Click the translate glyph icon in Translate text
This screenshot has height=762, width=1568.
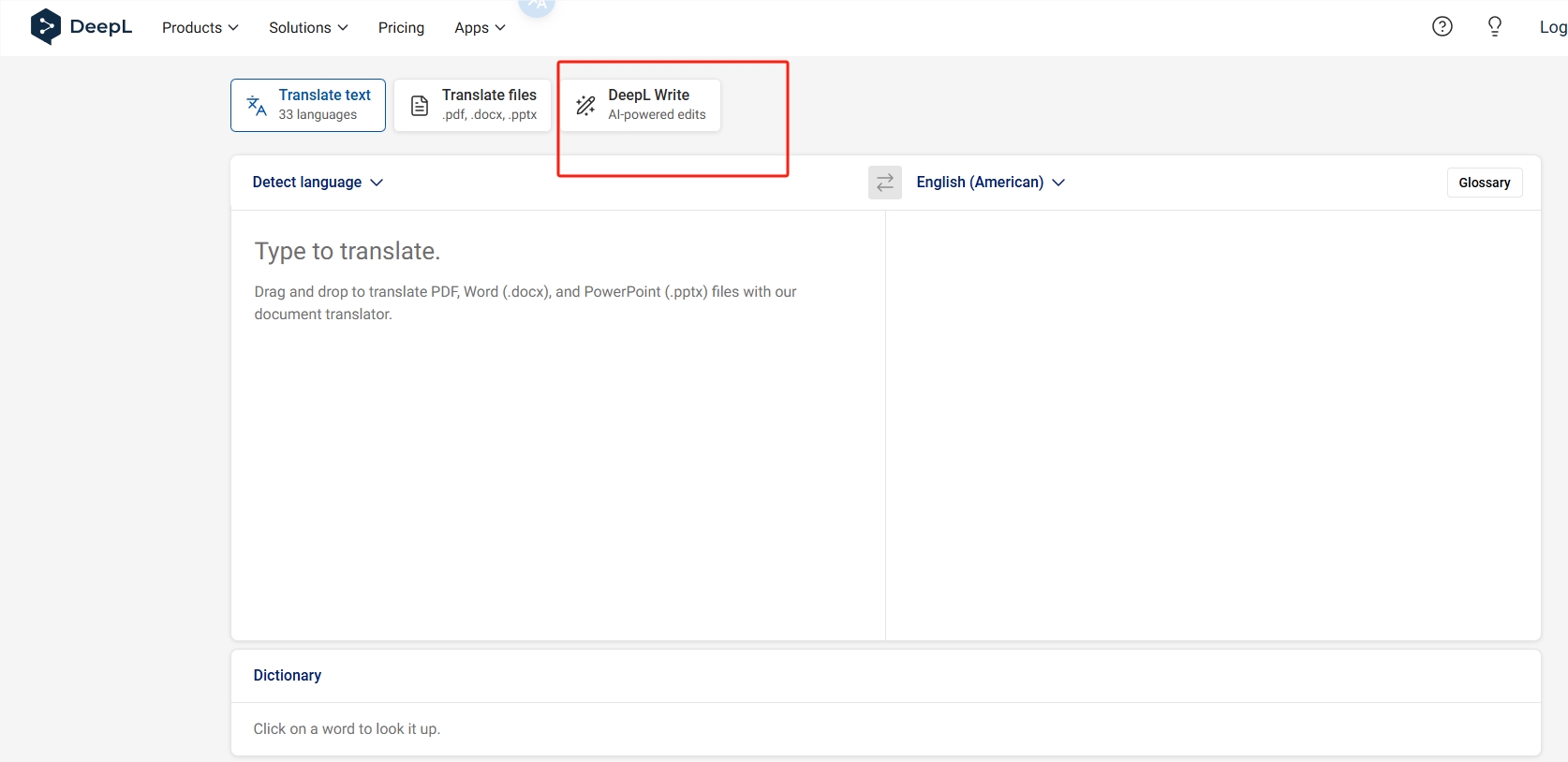tap(257, 106)
